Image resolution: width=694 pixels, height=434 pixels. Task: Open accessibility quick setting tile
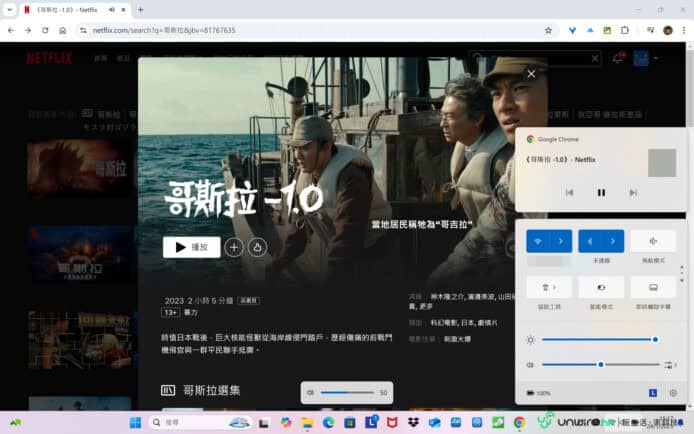(x=549, y=288)
